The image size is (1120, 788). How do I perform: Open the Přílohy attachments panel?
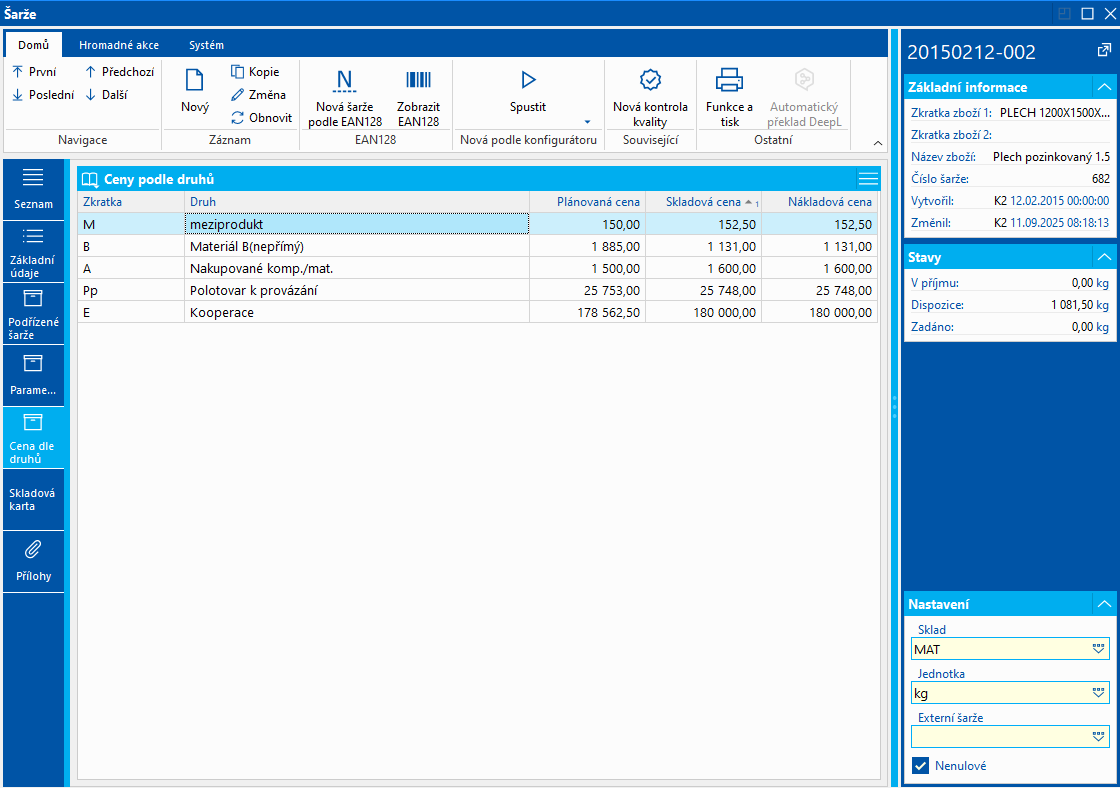click(33, 561)
